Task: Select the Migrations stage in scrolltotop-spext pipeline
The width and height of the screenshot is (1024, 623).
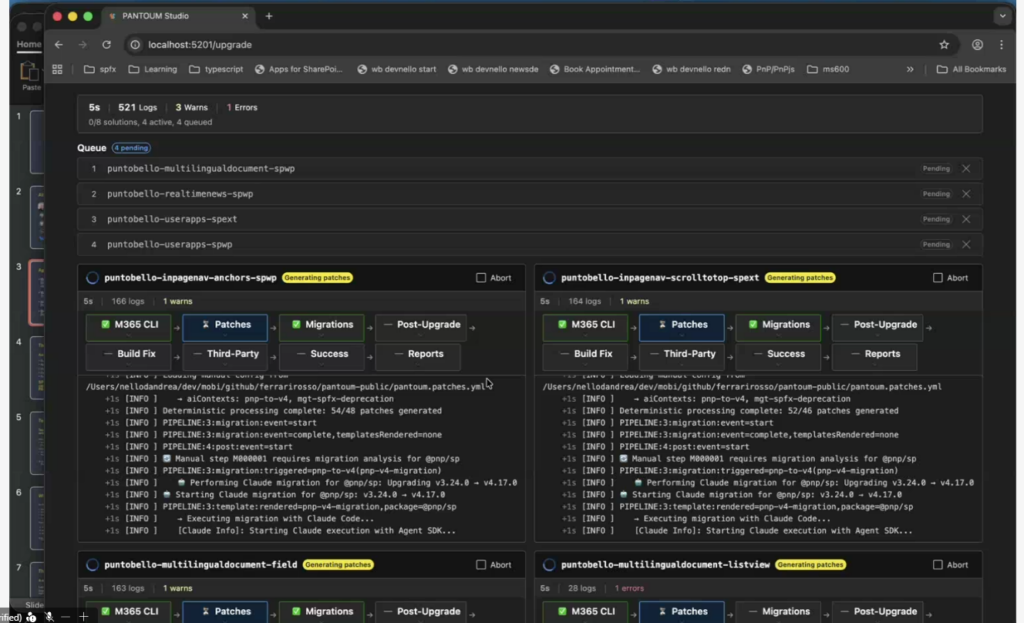Action: 777,325
